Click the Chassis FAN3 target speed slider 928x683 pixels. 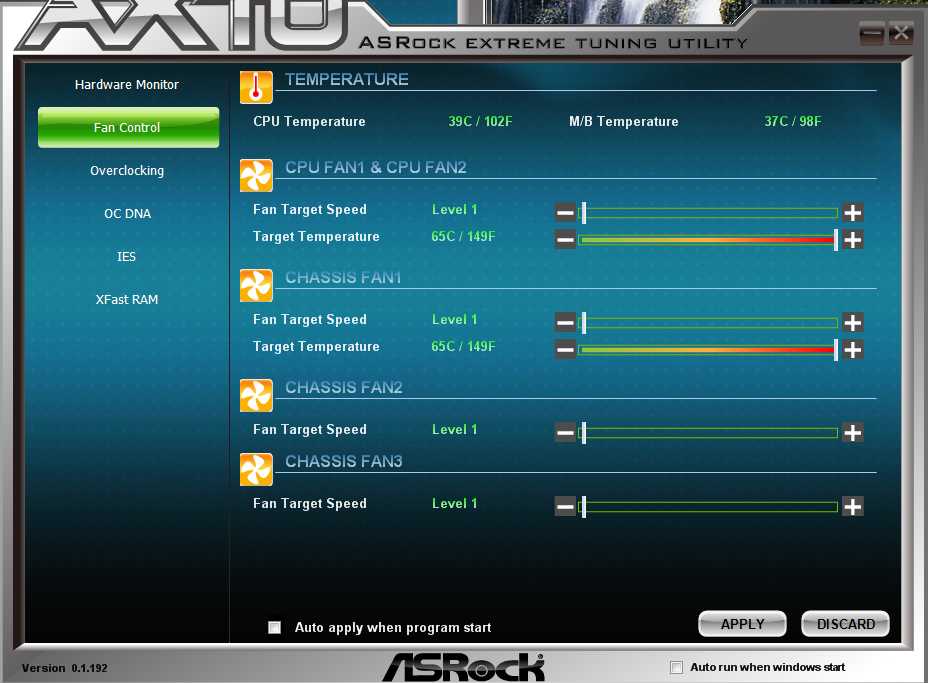[x=708, y=507]
